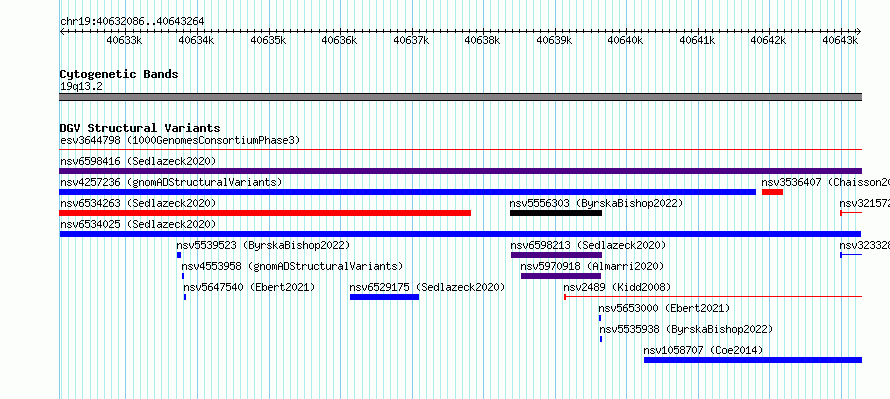890x399 pixels.
Task: Select the black nsv5556303 variant bar
Action: click(556, 213)
